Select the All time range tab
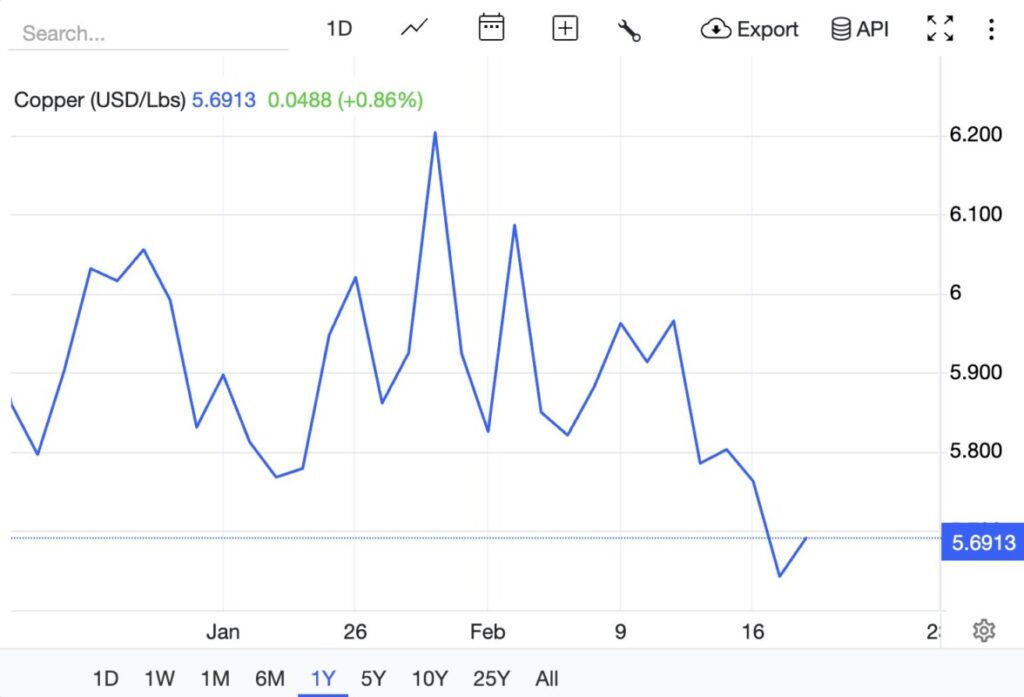Screen dimensions: 1024x697 [547, 679]
